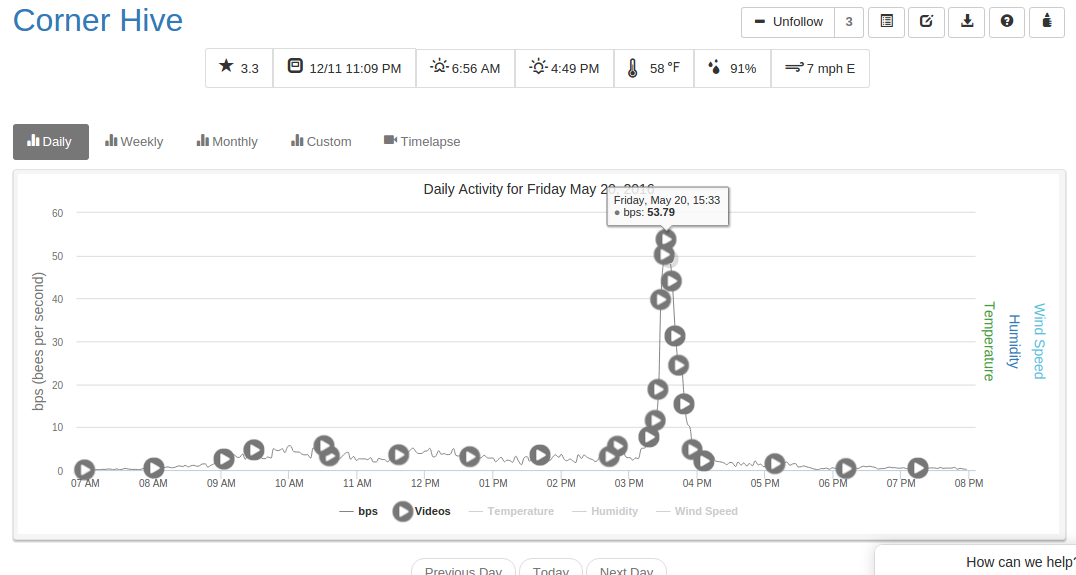Click the download icon button
The image size is (1076, 575).
pos(967,22)
